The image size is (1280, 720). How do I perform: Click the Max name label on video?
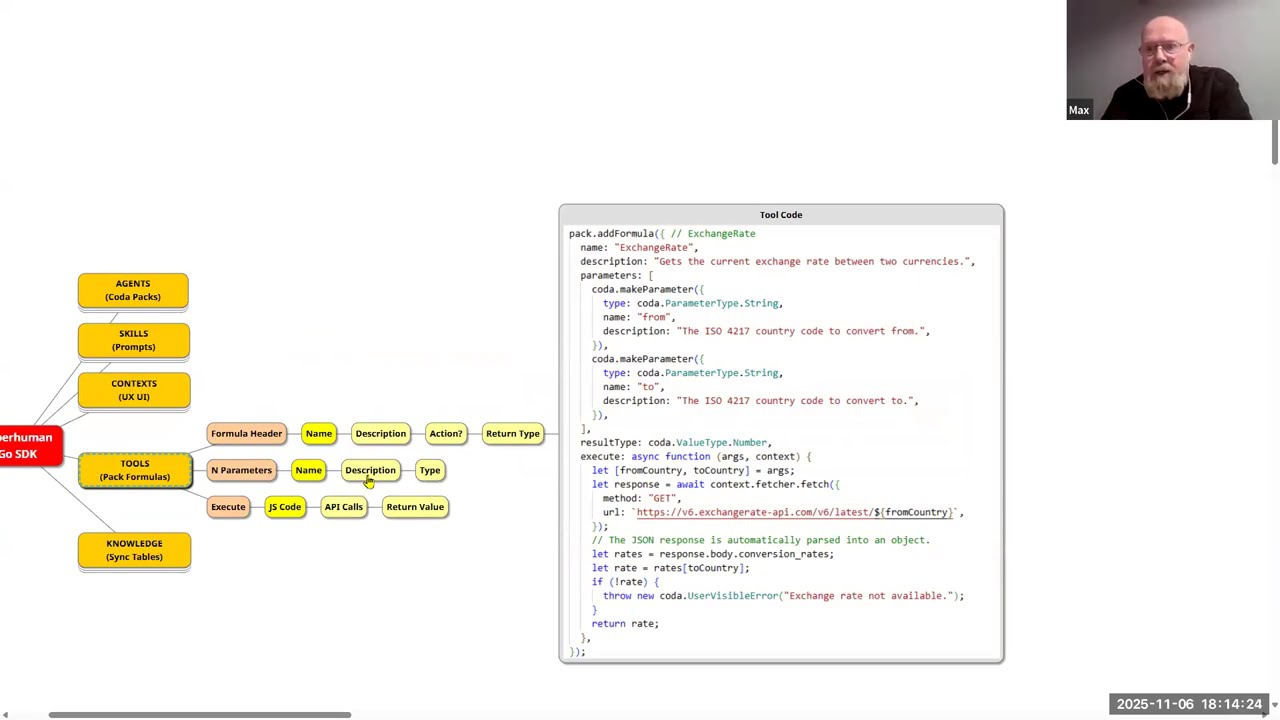[x=1078, y=110]
